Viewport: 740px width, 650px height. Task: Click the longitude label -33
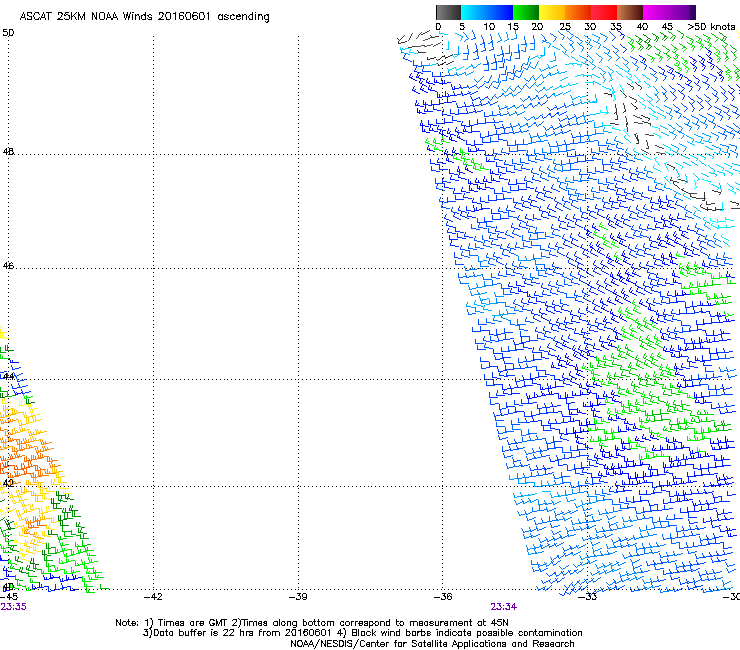point(588,597)
